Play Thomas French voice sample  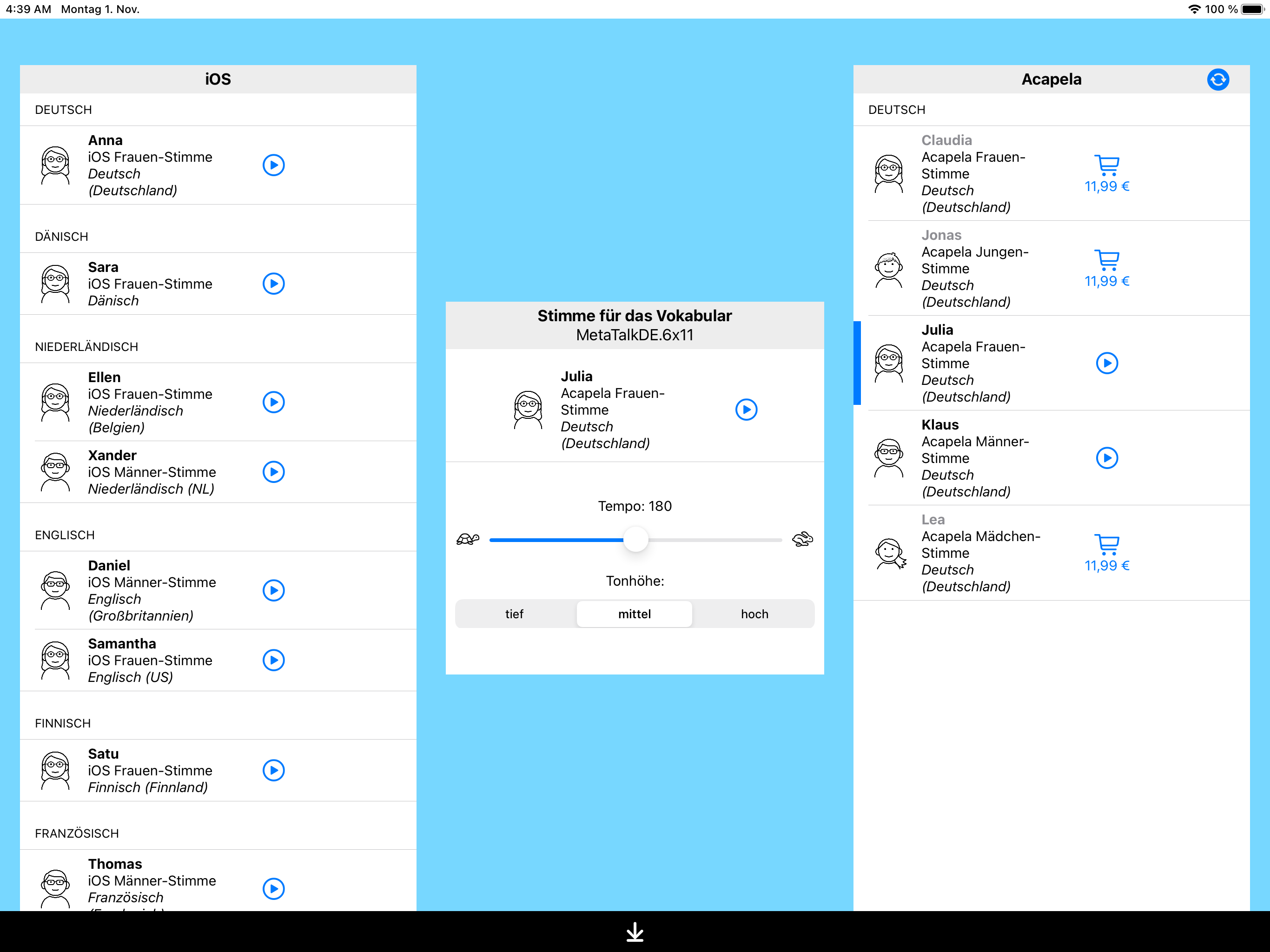(274, 889)
